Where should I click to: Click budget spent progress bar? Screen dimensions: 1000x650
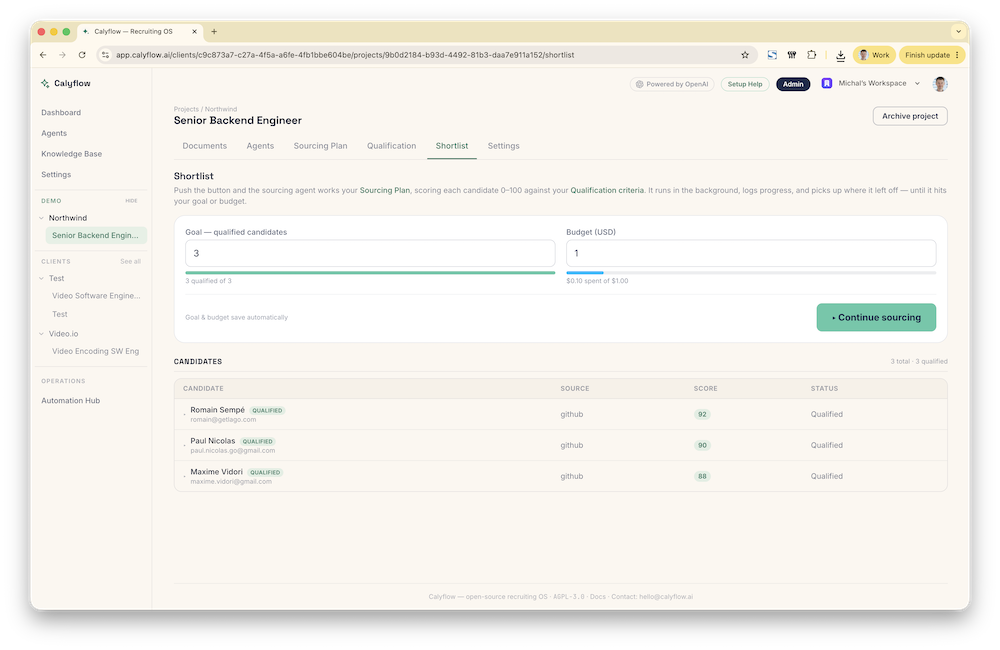[751, 273]
